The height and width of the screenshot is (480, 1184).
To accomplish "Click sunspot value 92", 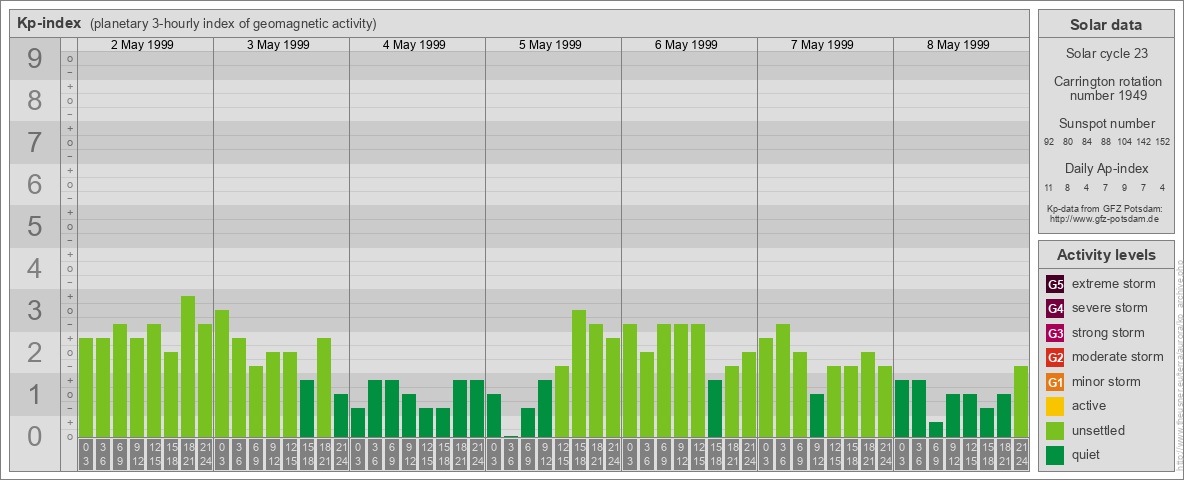I will pyautogui.click(x=1049, y=142).
